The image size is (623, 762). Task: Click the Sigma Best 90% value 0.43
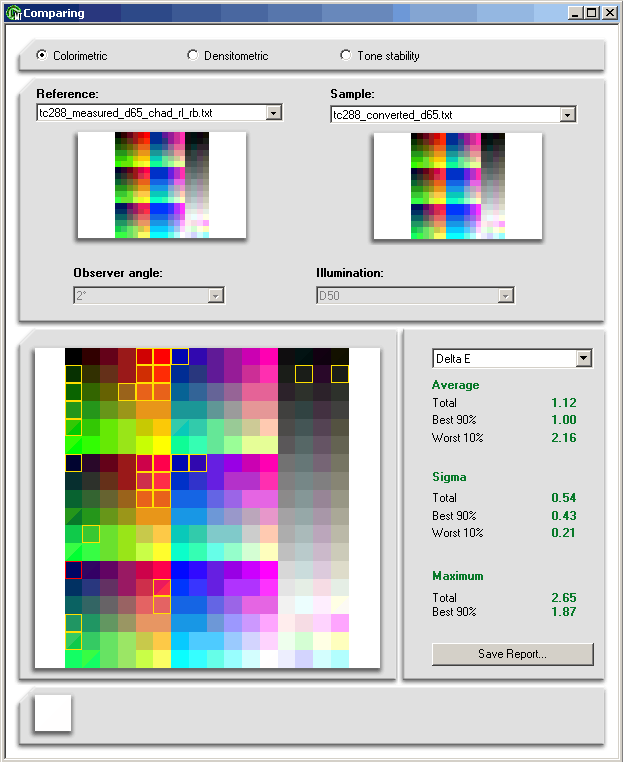coord(564,516)
